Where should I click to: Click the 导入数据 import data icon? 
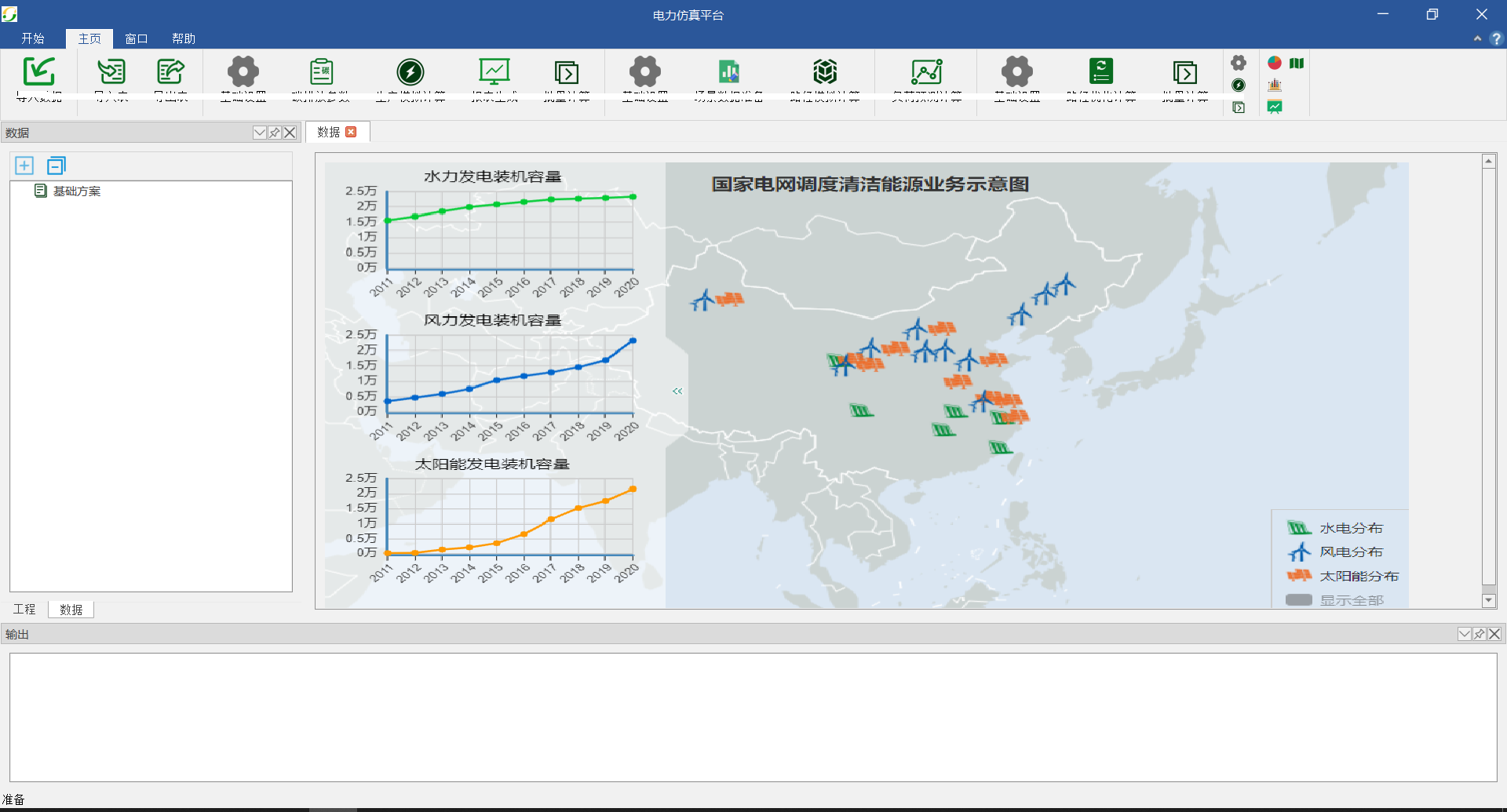[x=38, y=71]
